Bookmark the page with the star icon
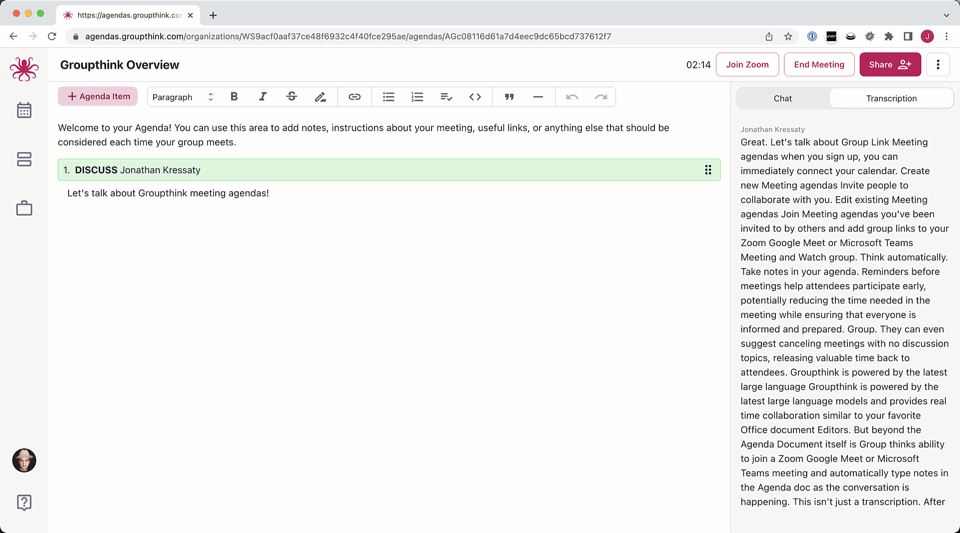The width and height of the screenshot is (960, 533). (788, 36)
